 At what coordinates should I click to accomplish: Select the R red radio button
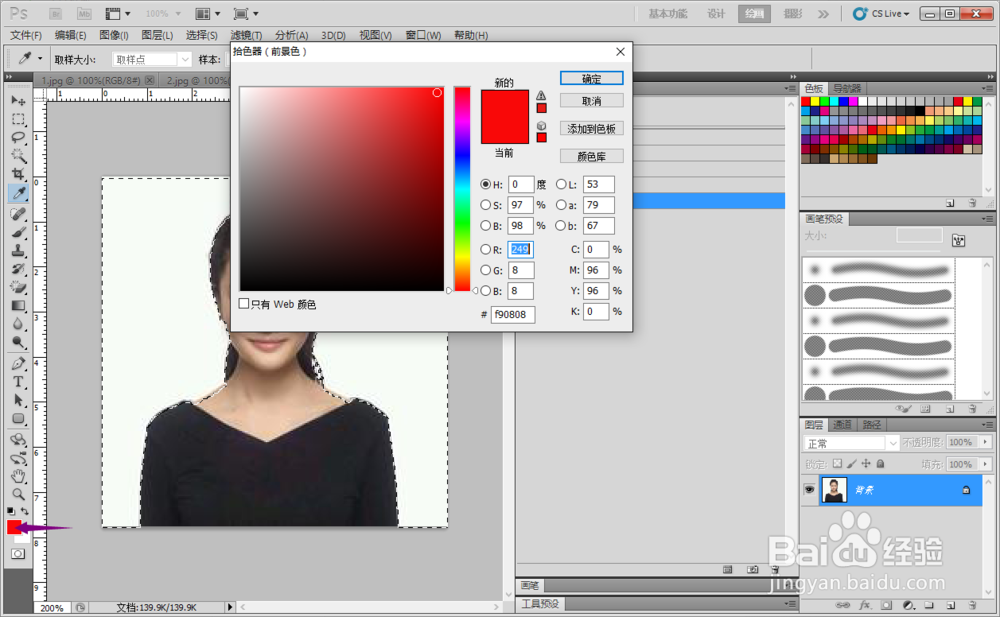pos(485,249)
